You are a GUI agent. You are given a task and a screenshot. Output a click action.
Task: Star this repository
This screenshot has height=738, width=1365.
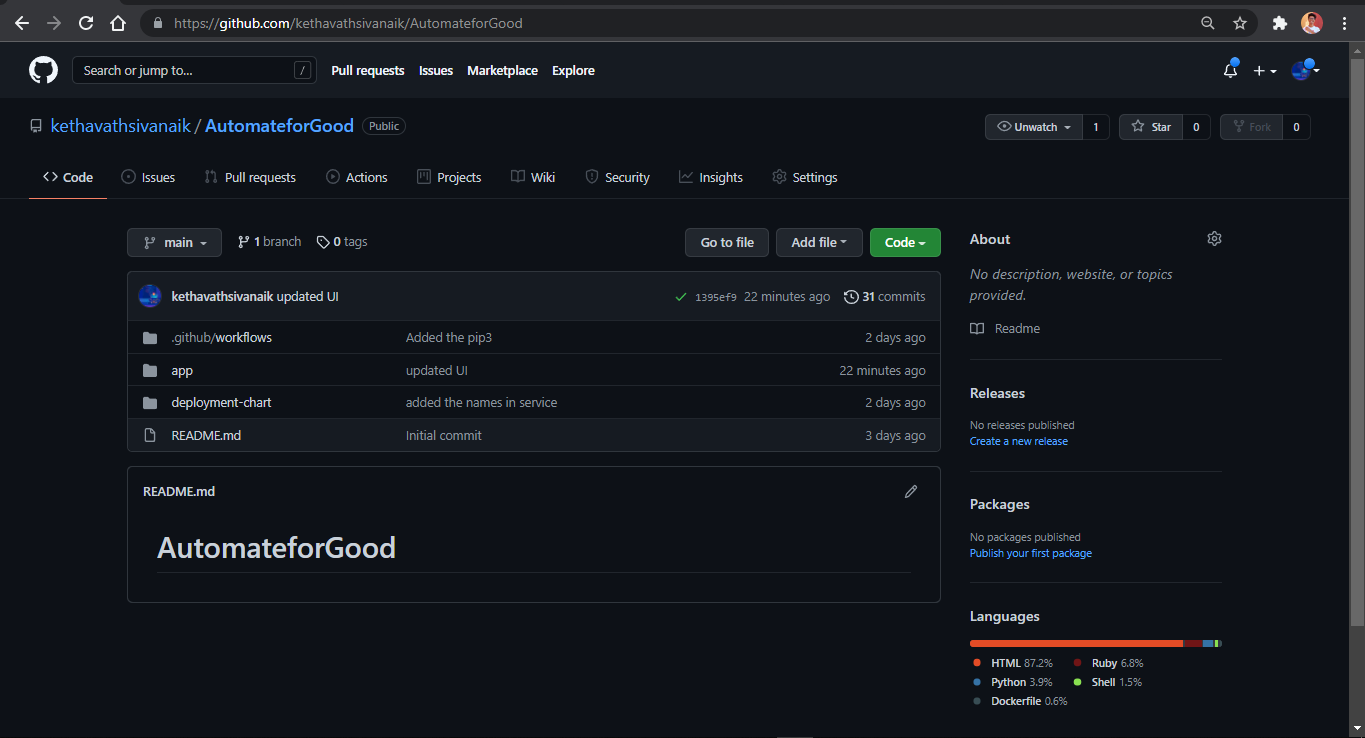(x=1151, y=127)
